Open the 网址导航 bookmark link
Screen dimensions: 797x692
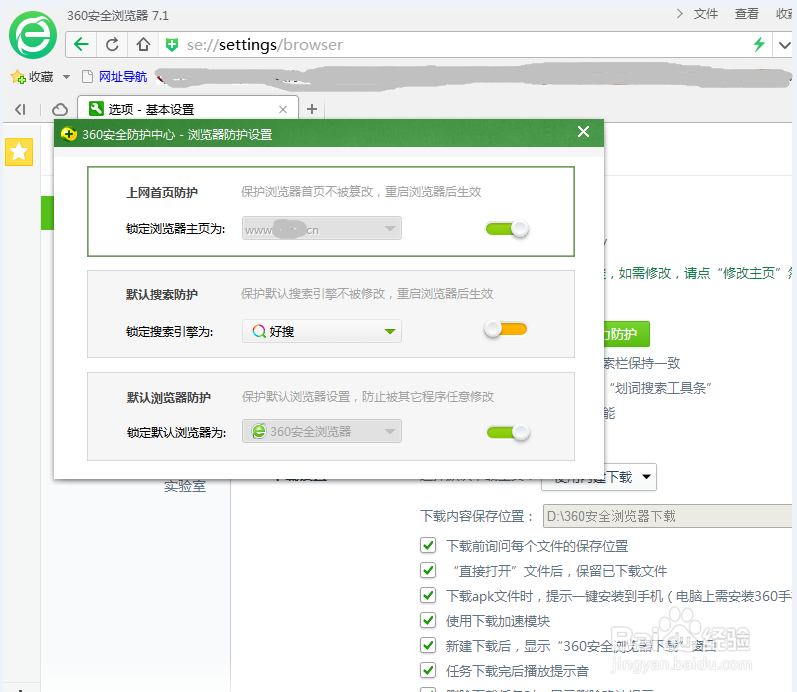click(x=122, y=77)
